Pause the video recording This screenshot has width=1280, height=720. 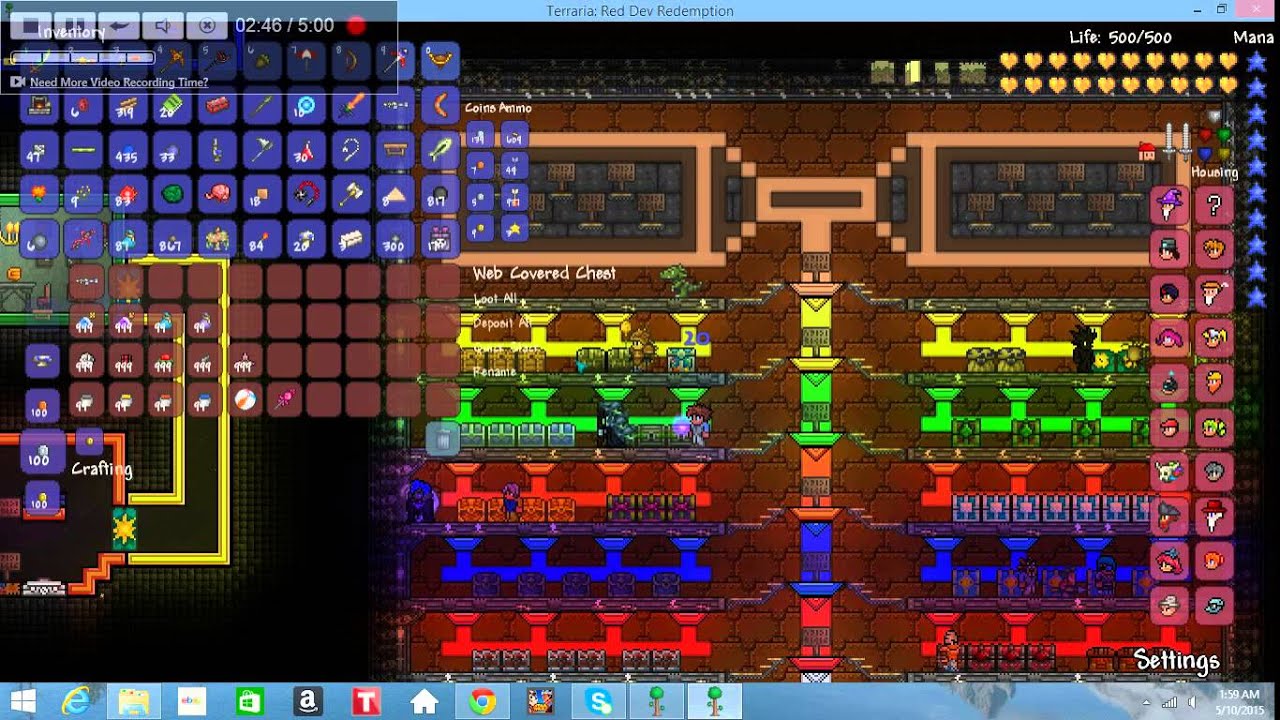[75, 25]
